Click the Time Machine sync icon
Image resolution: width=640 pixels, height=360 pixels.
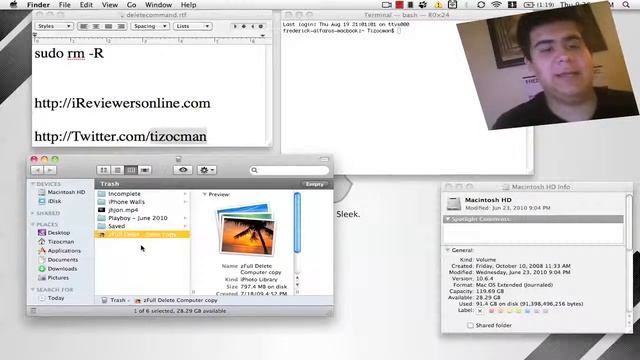[x=481, y=5]
